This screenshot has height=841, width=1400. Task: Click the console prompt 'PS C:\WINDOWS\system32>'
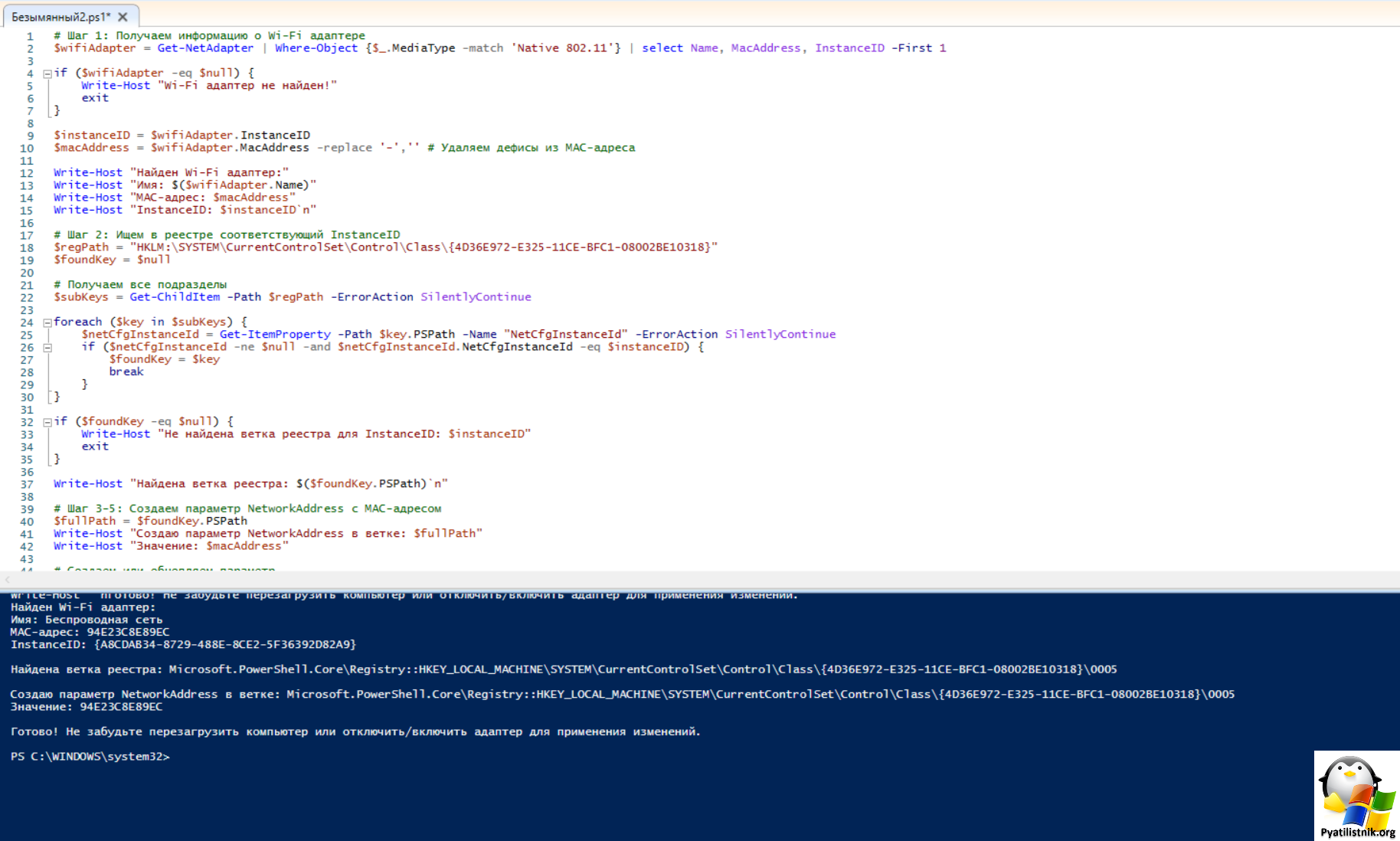[90, 756]
